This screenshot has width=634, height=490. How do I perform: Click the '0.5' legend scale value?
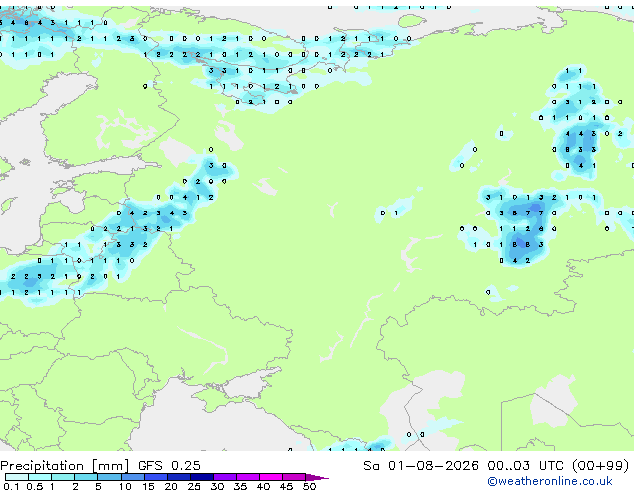(x=35, y=486)
